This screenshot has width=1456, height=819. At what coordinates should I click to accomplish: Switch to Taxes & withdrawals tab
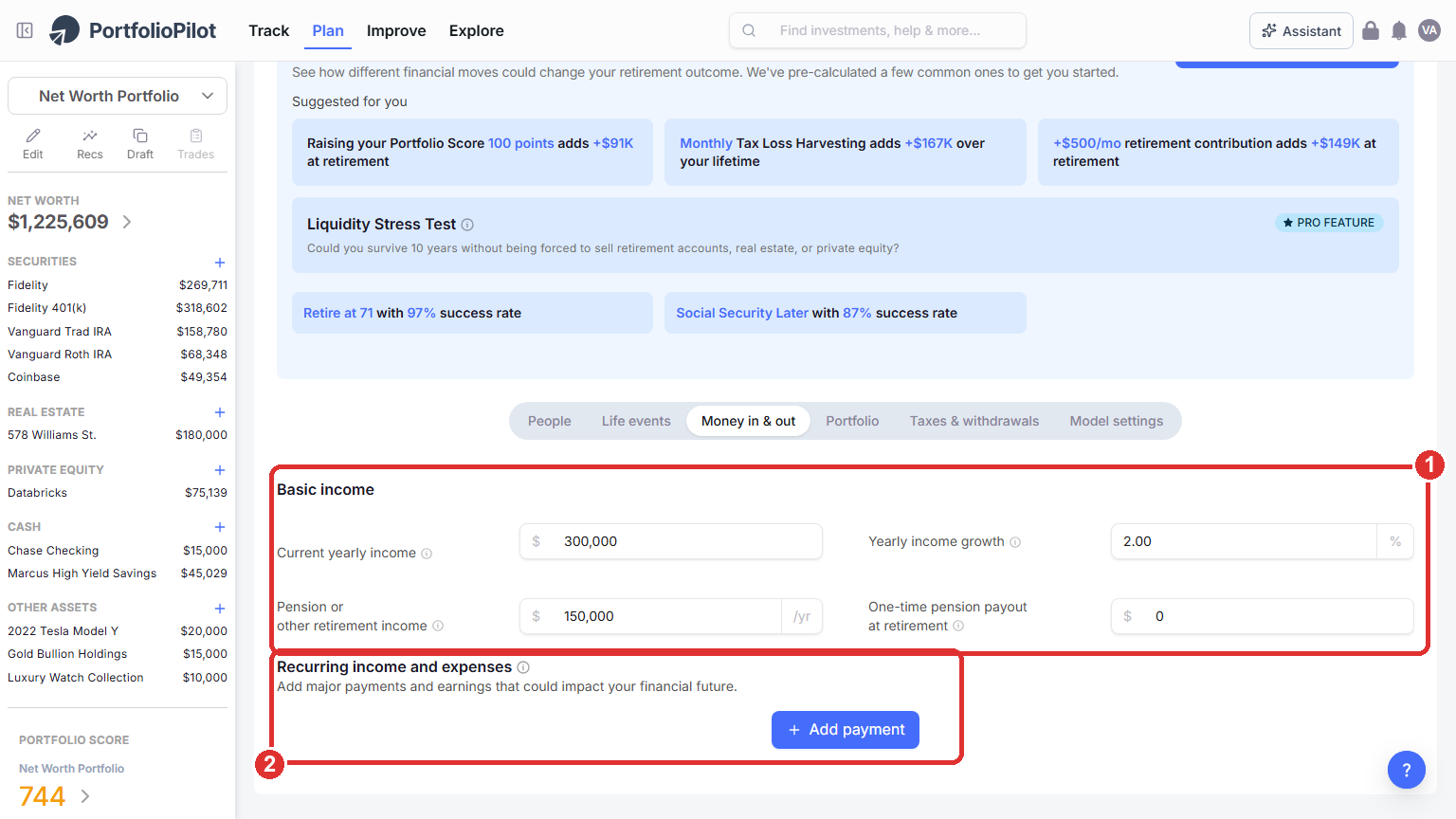click(974, 421)
